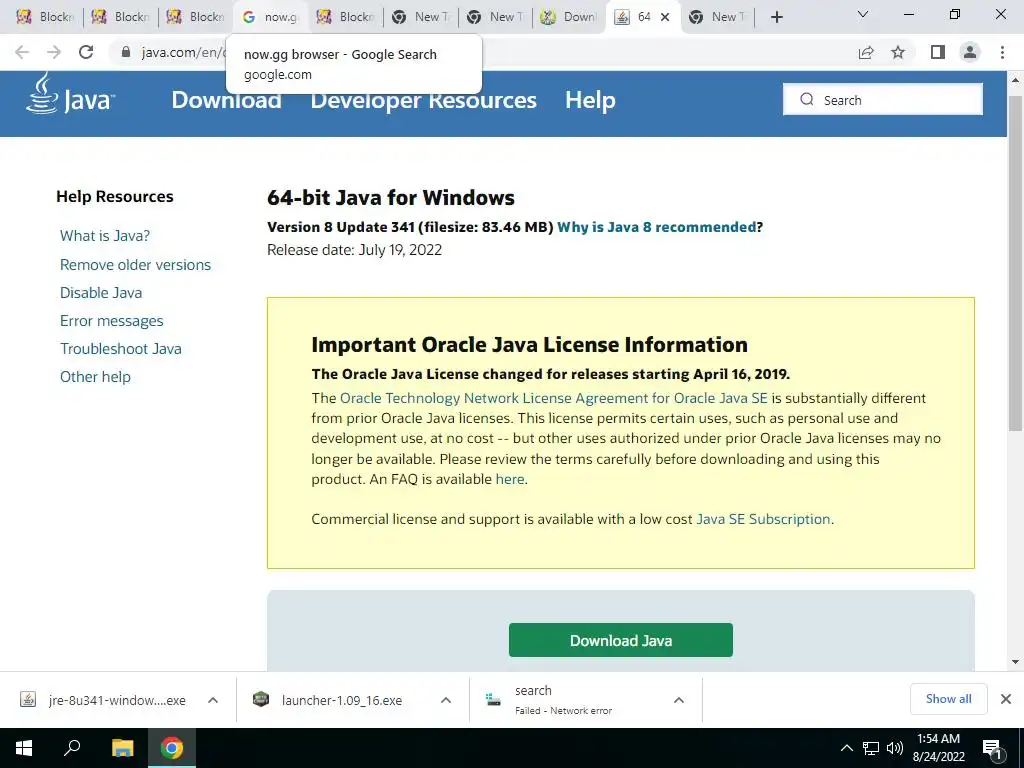Close the 64-bit Java tab
This screenshot has width=1024, height=768.
point(665,17)
